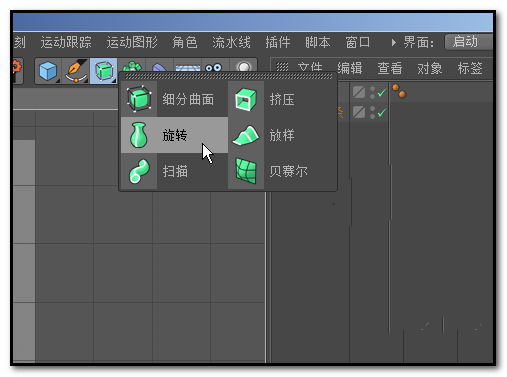Choose 挤压 extrude in the popup

click(282, 99)
